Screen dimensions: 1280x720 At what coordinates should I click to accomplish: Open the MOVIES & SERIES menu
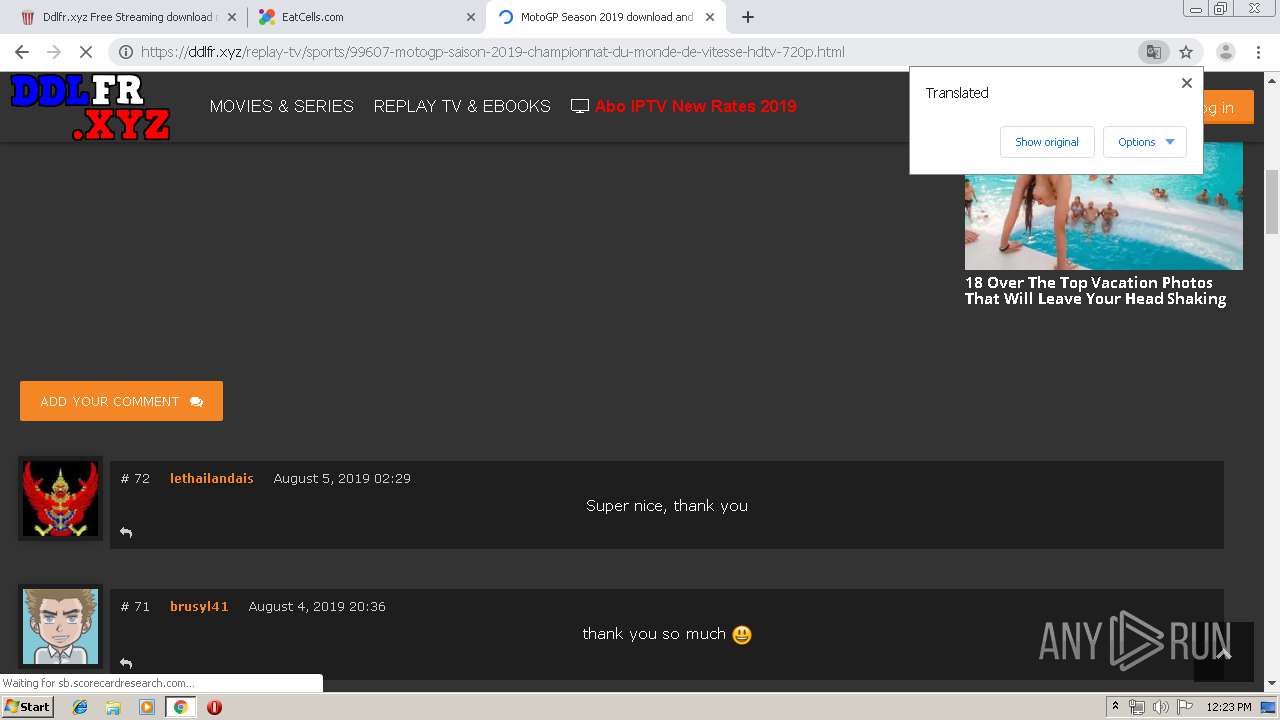(x=281, y=106)
